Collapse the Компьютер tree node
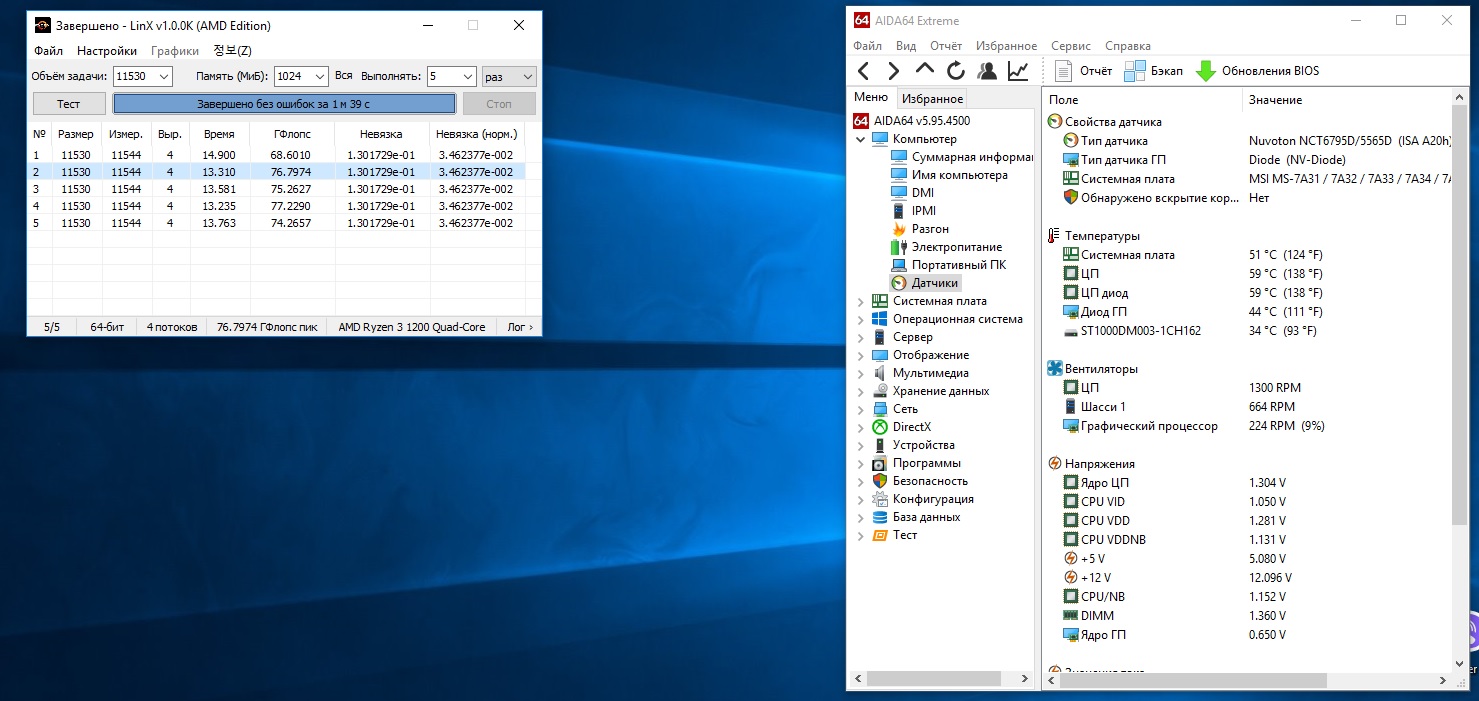 (861, 139)
